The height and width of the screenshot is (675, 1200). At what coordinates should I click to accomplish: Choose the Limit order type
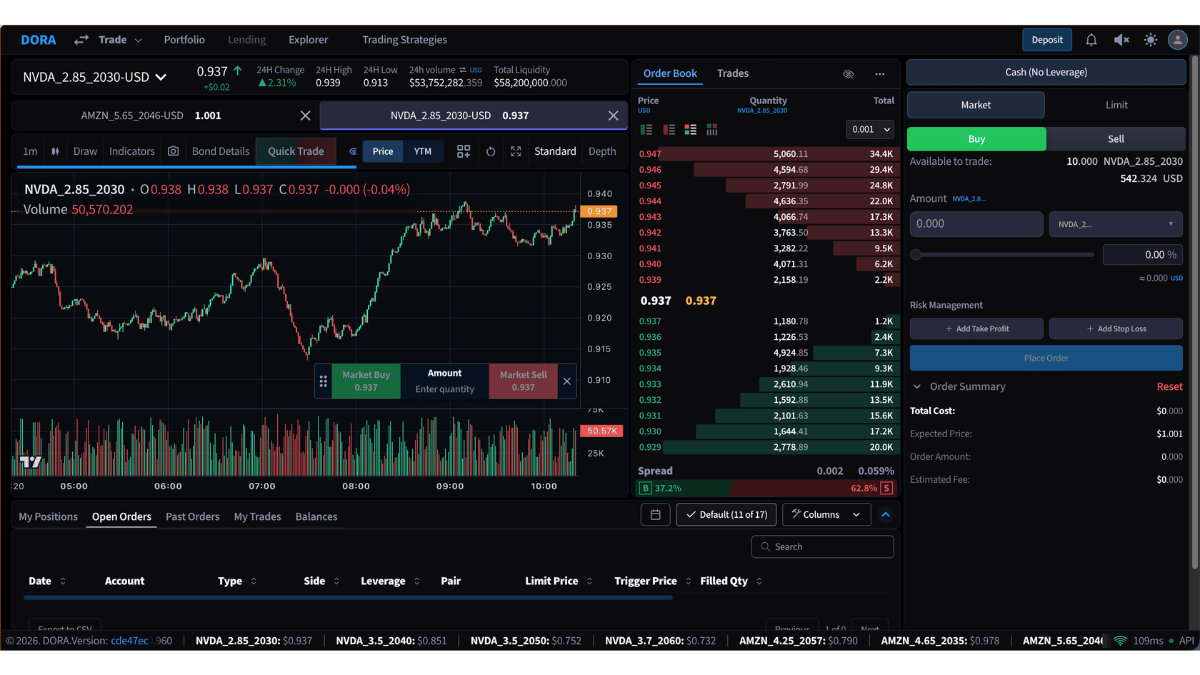click(1116, 105)
